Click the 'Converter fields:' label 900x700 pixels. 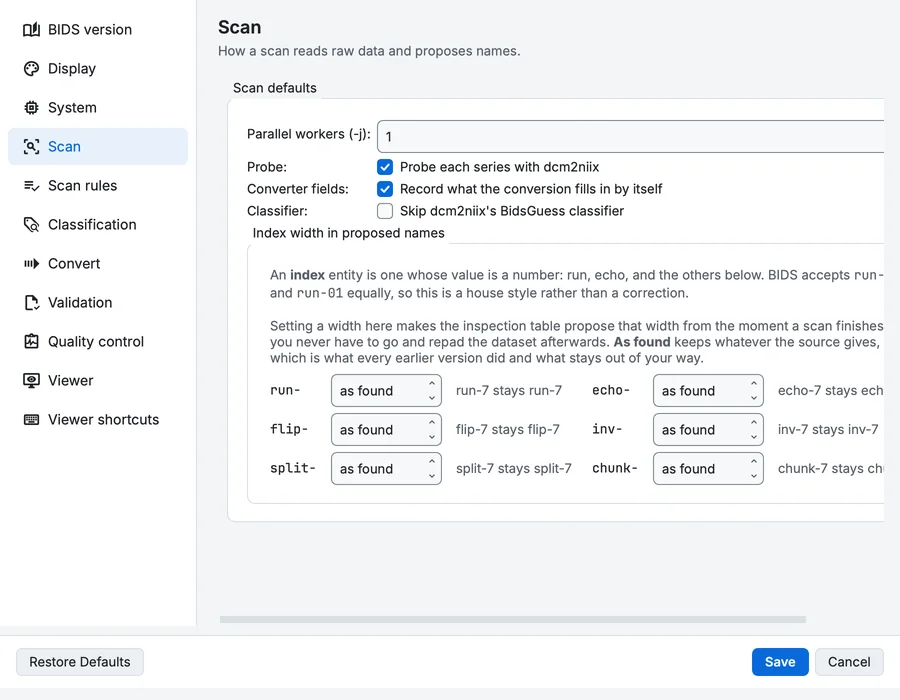(x=298, y=189)
